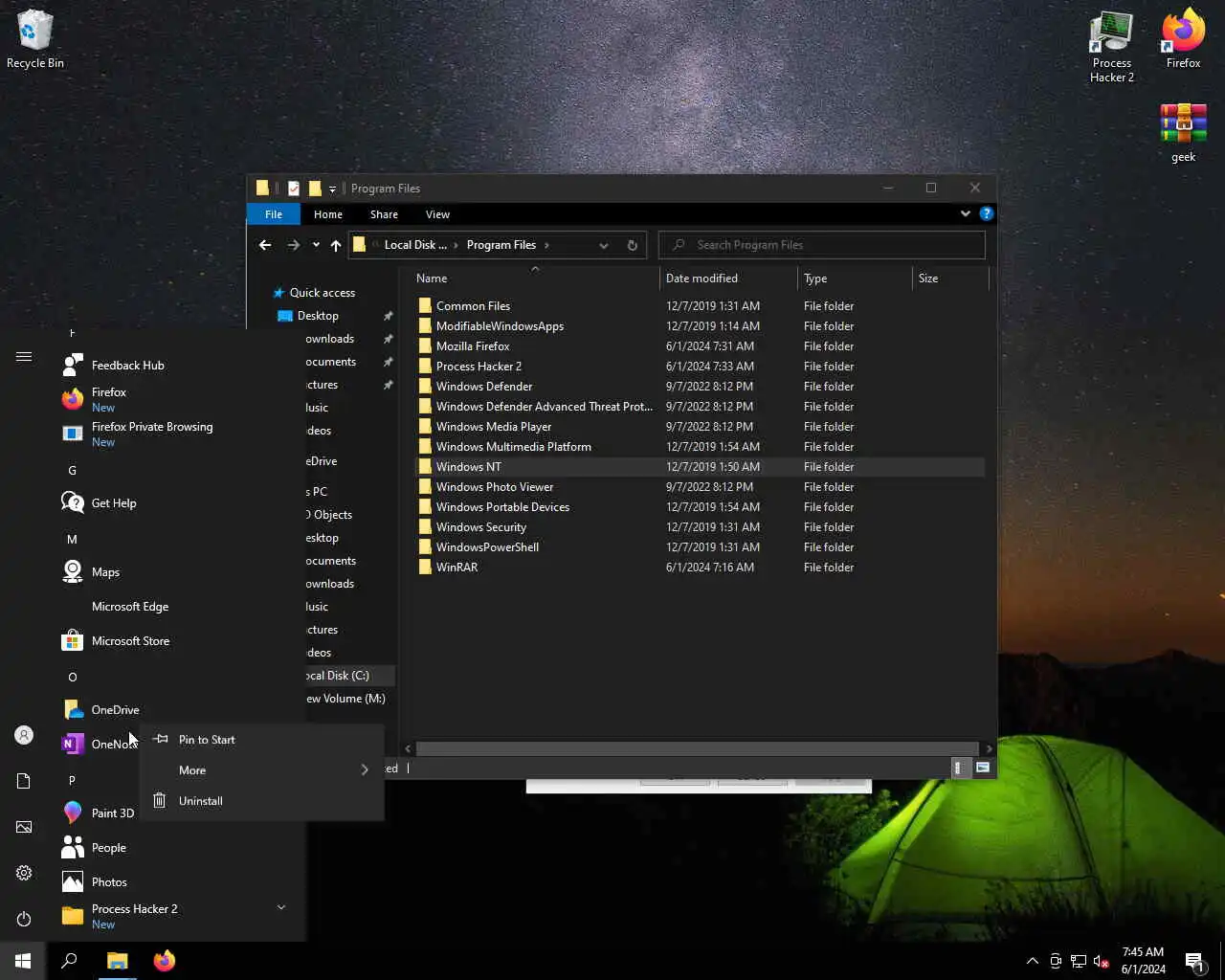Switch to the View ribbon tab
Viewport: 1225px width, 980px height.
click(437, 214)
